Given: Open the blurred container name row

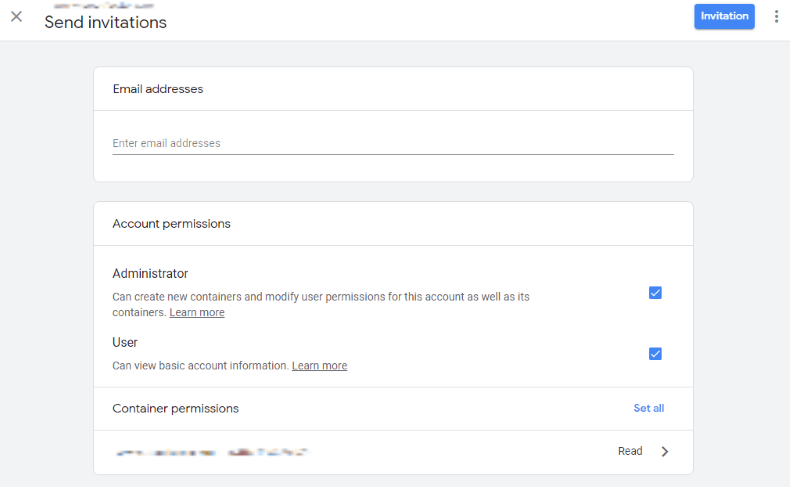Looking at the screenshot, I should (x=212, y=453).
